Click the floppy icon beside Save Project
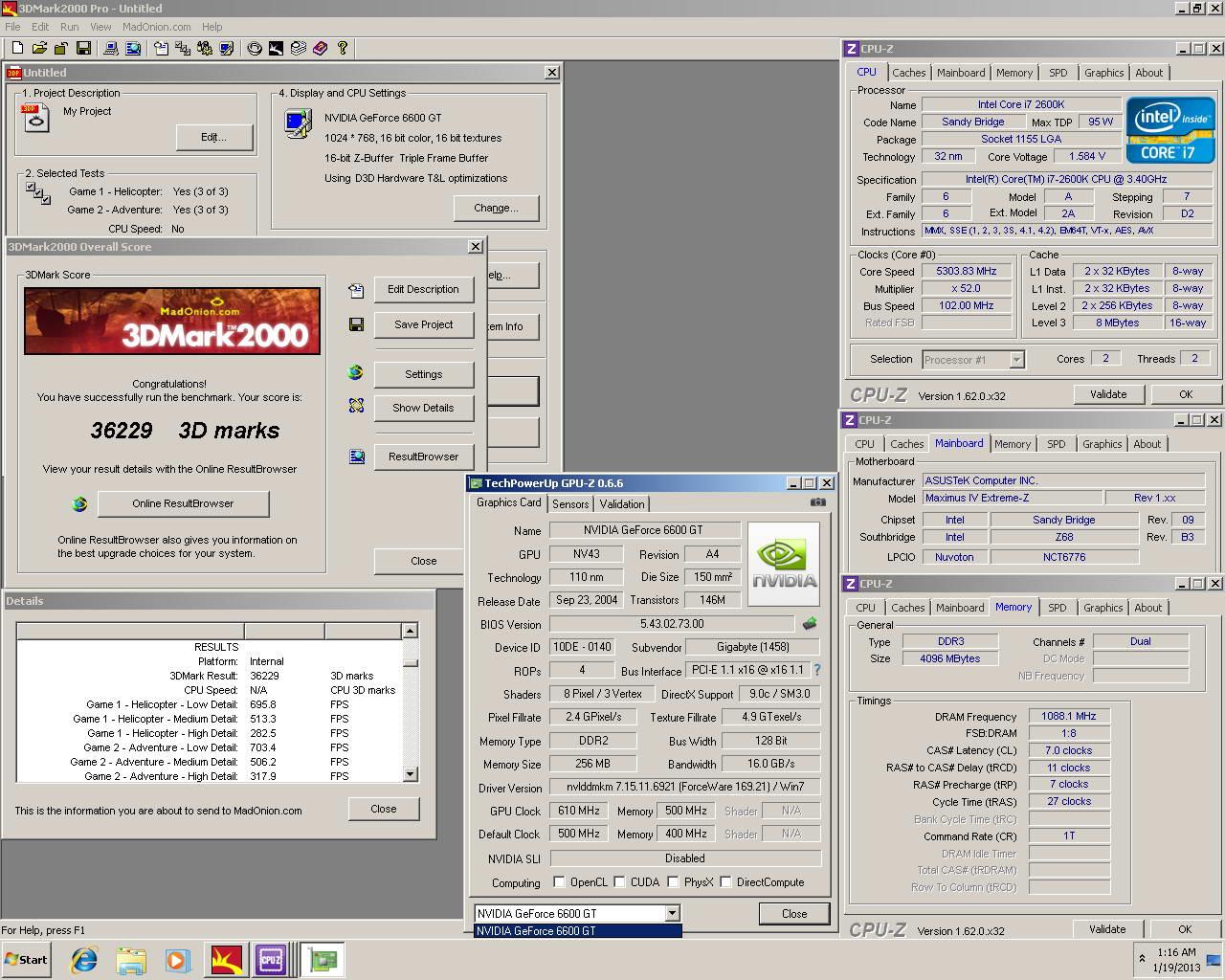Screen dimensions: 1225x980 356,324
